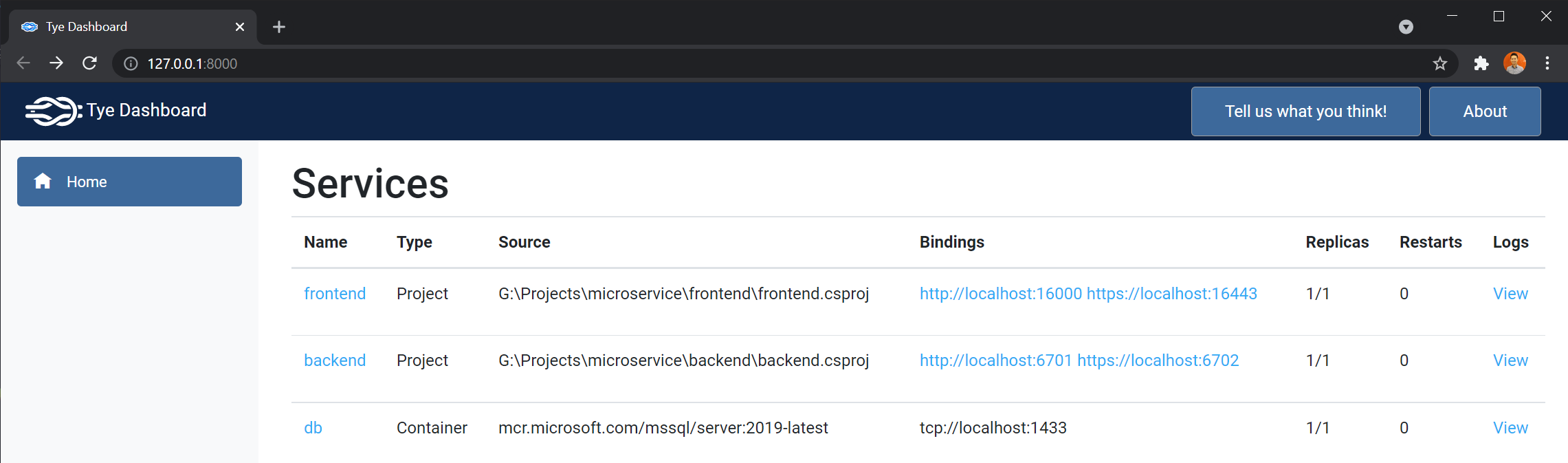Open the Home sidebar menu item

(129, 182)
